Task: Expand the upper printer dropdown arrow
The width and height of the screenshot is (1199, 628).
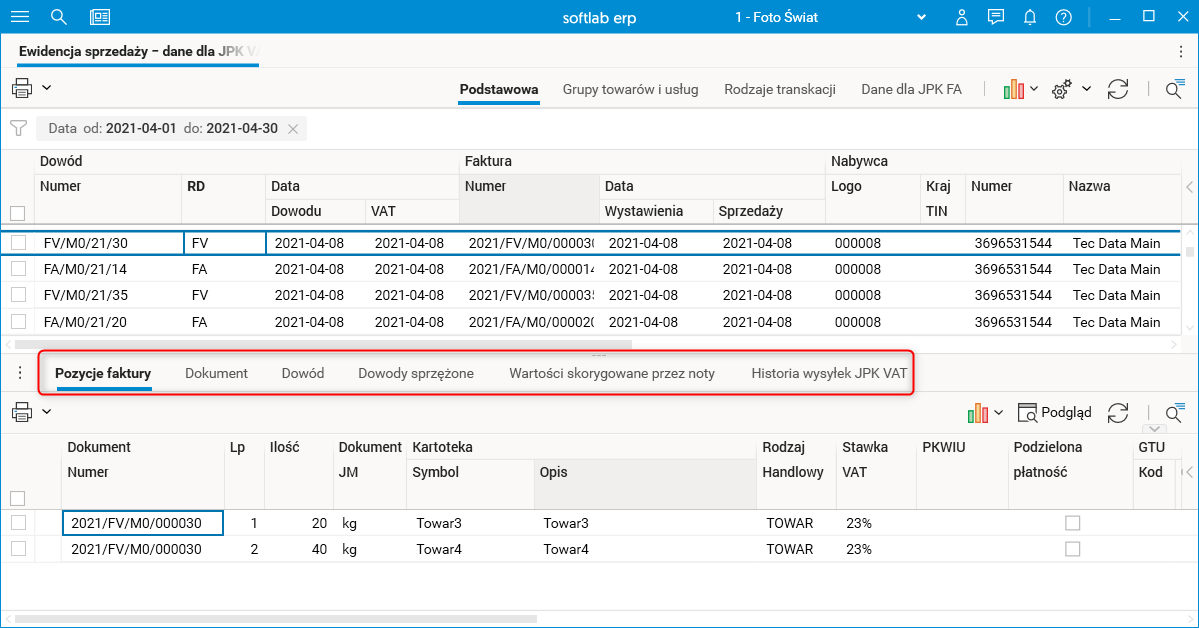Action: [x=47, y=88]
